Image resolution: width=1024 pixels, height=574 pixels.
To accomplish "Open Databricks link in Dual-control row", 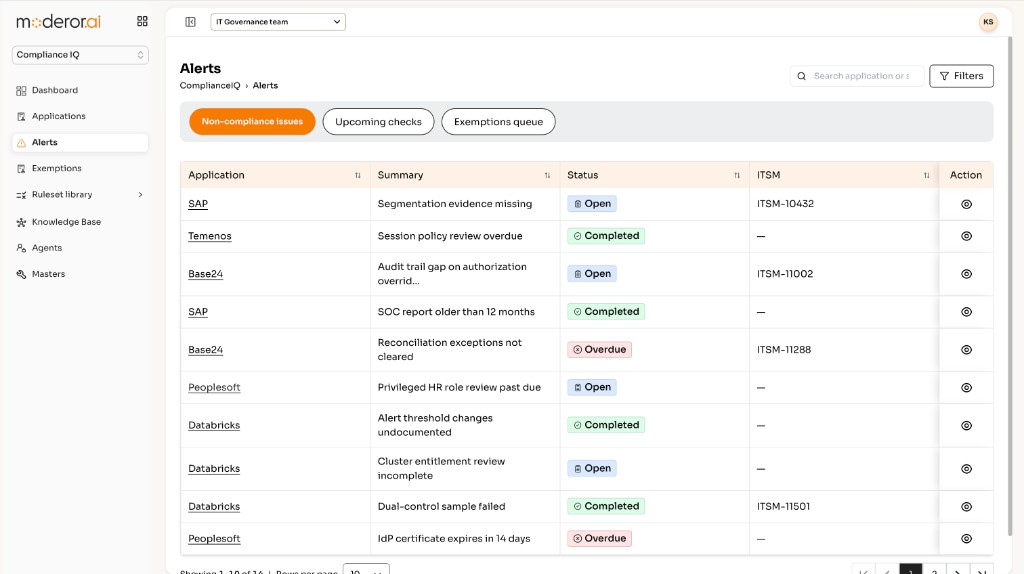I will (214, 506).
